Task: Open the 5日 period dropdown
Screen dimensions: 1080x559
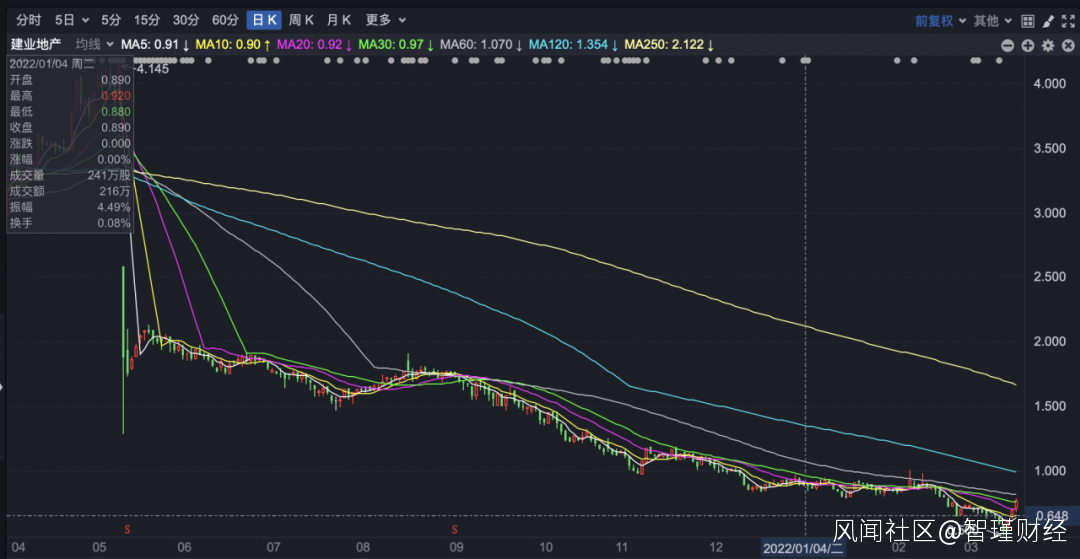Action: pyautogui.click(x=72, y=21)
